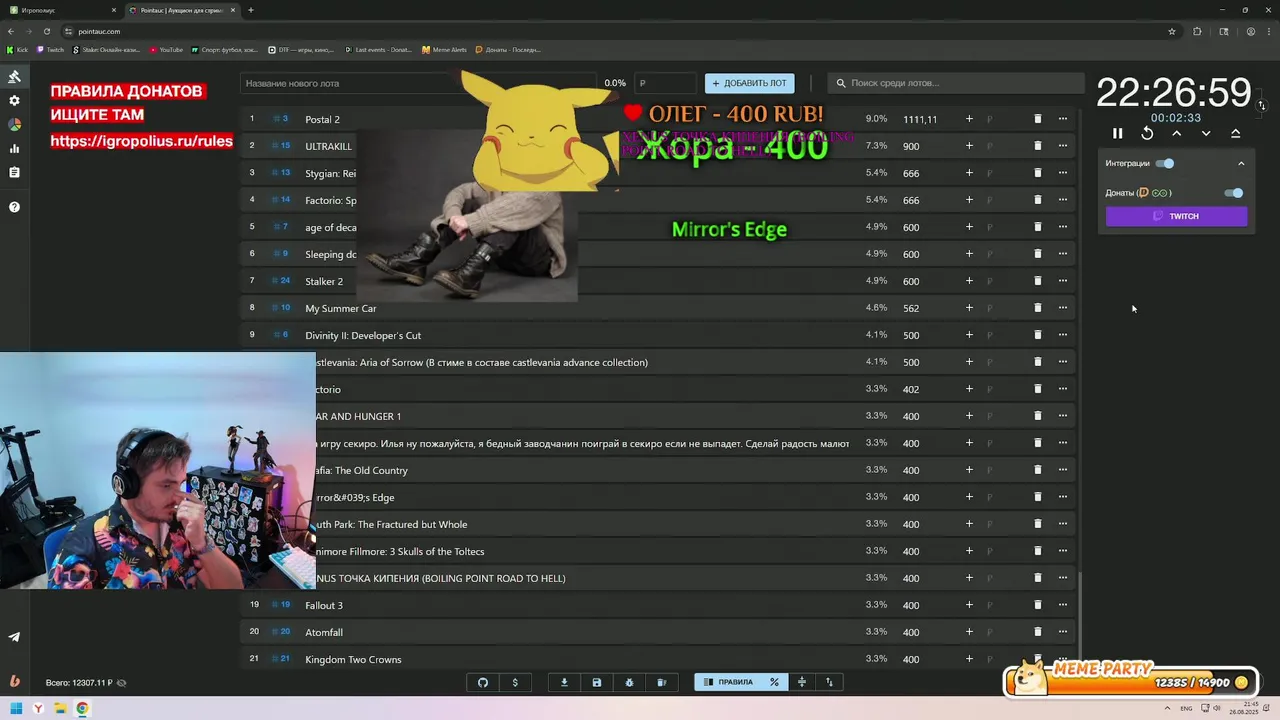Add amount to Stalker 2 lot with plus

click(x=969, y=281)
